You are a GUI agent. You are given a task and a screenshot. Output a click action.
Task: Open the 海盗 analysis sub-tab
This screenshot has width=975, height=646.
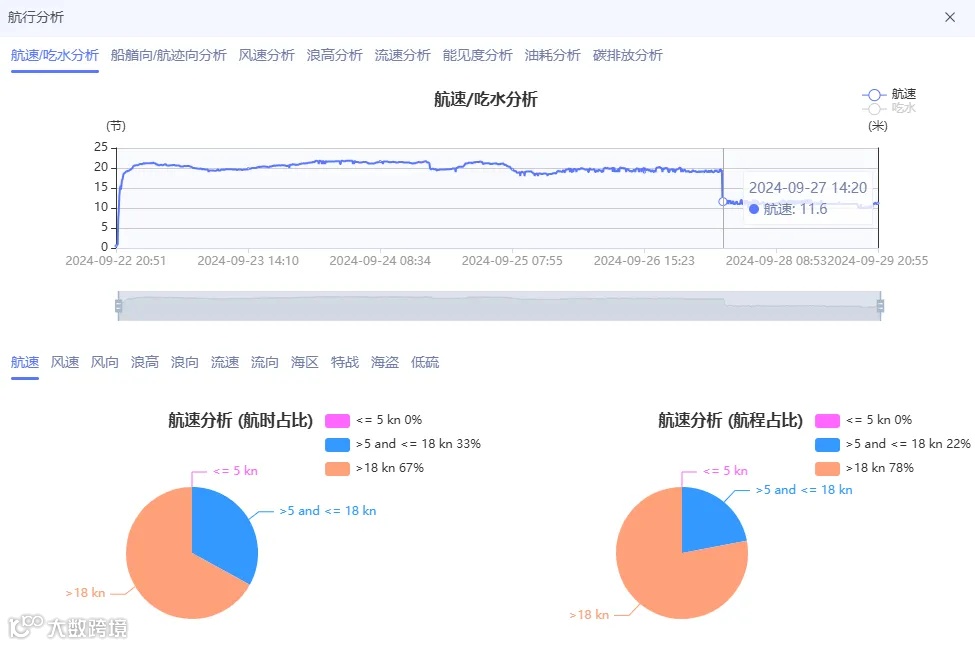click(x=384, y=362)
